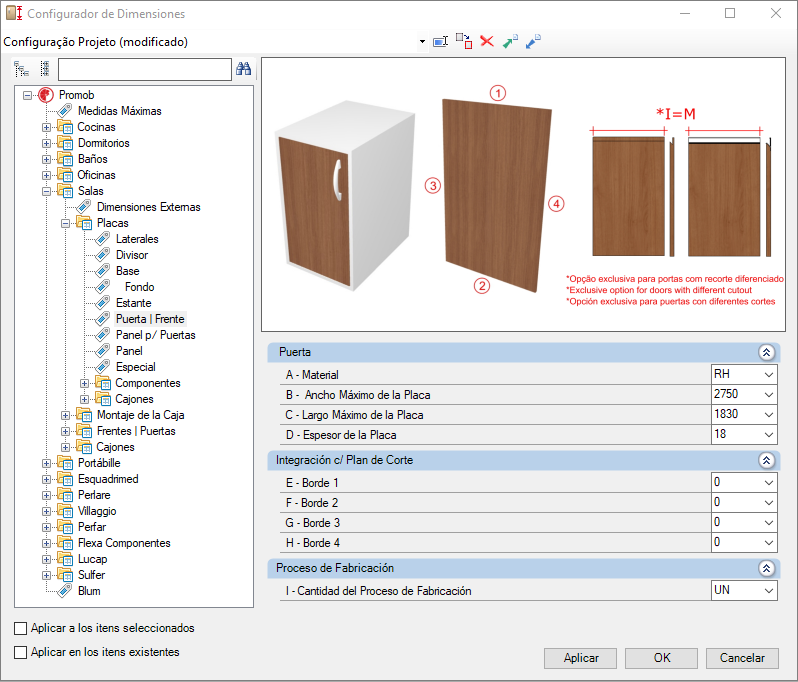Image resolution: width=798 pixels, height=682 pixels.
Task: Select Dimensiones Externas item
Action: point(149,207)
